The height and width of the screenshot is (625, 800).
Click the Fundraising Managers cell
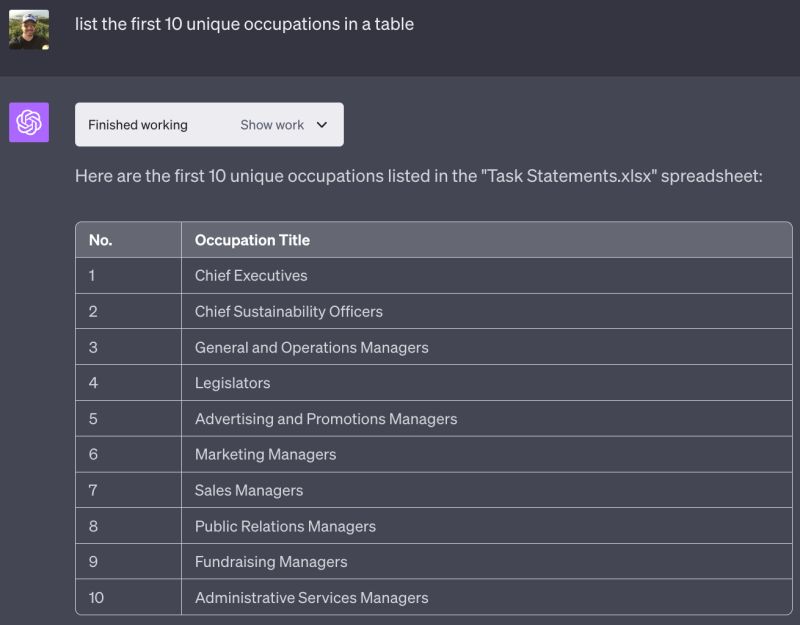click(x=271, y=562)
